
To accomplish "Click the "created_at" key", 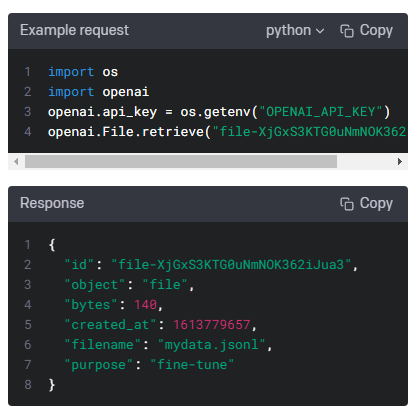I will 110,325.
